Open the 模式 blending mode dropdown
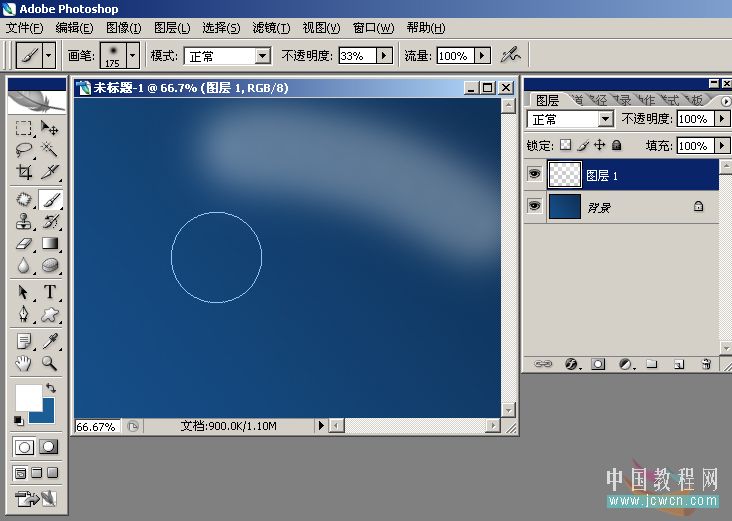This screenshot has height=521, width=732. (262, 56)
